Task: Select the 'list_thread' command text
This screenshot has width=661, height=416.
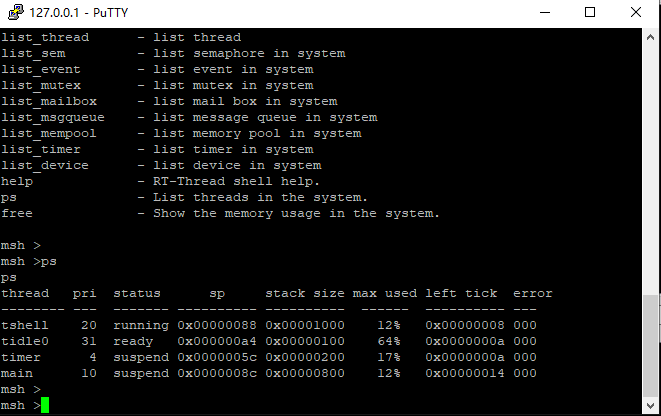Action: (45, 38)
